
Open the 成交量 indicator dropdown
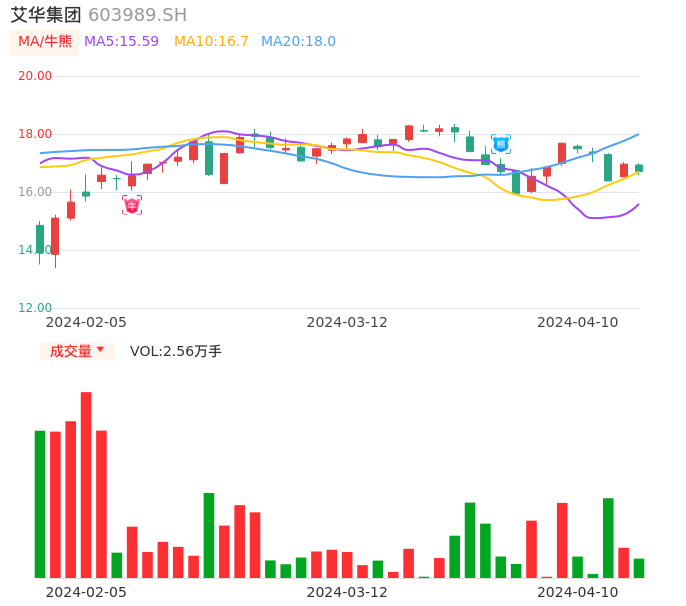(71, 351)
